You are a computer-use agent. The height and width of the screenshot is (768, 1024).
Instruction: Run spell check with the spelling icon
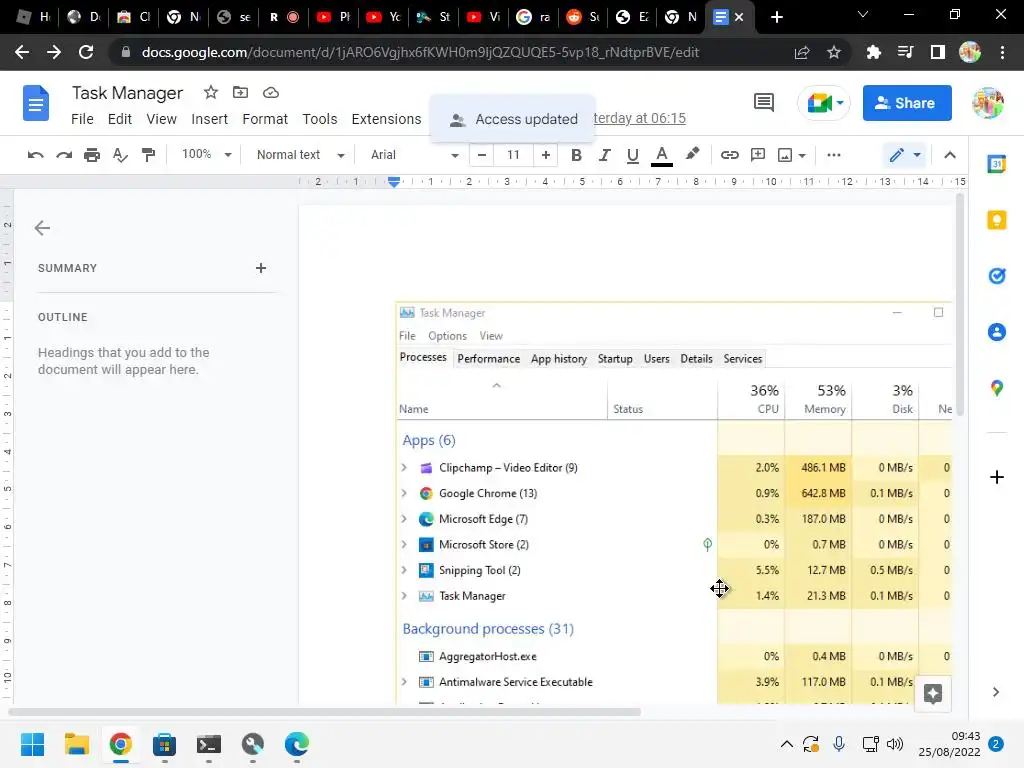point(120,155)
